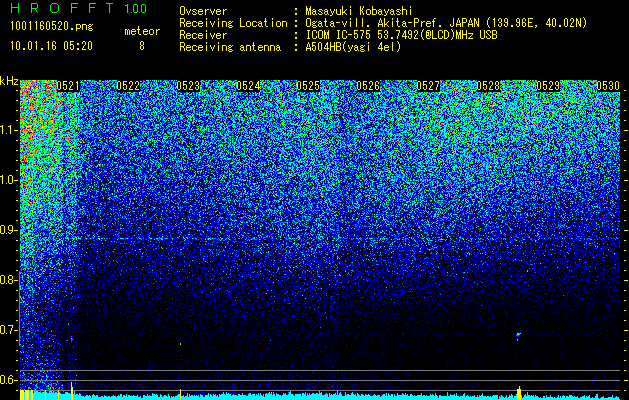Select the ICOM IC-575 53.7492 MHz receiver text
629x400 pixels.
click(401, 35)
